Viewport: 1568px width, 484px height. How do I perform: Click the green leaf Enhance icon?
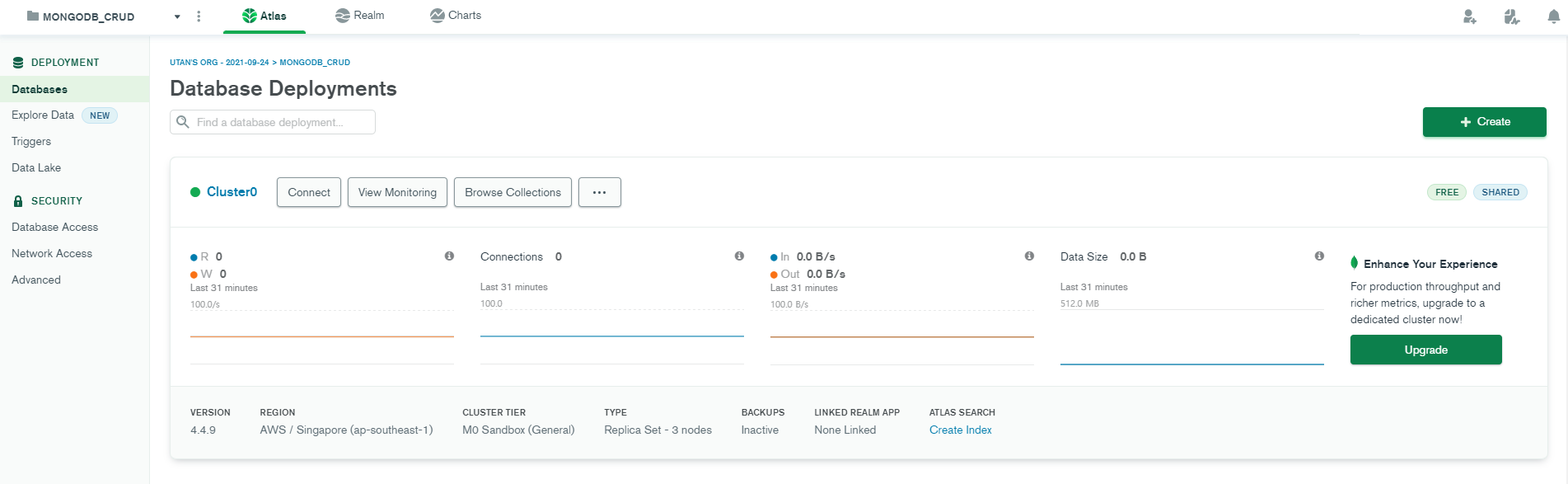[1355, 263]
